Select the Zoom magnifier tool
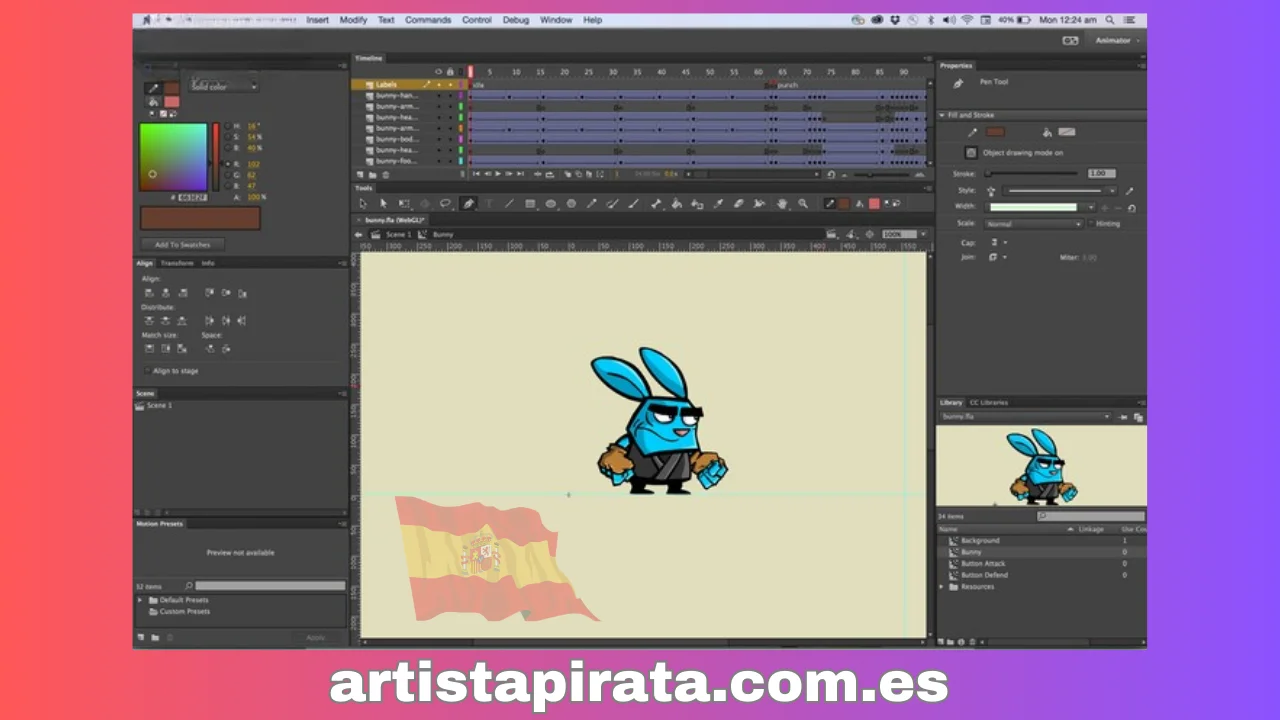Screen dimensions: 1280x720 pyautogui.click(x=802, y=203)
